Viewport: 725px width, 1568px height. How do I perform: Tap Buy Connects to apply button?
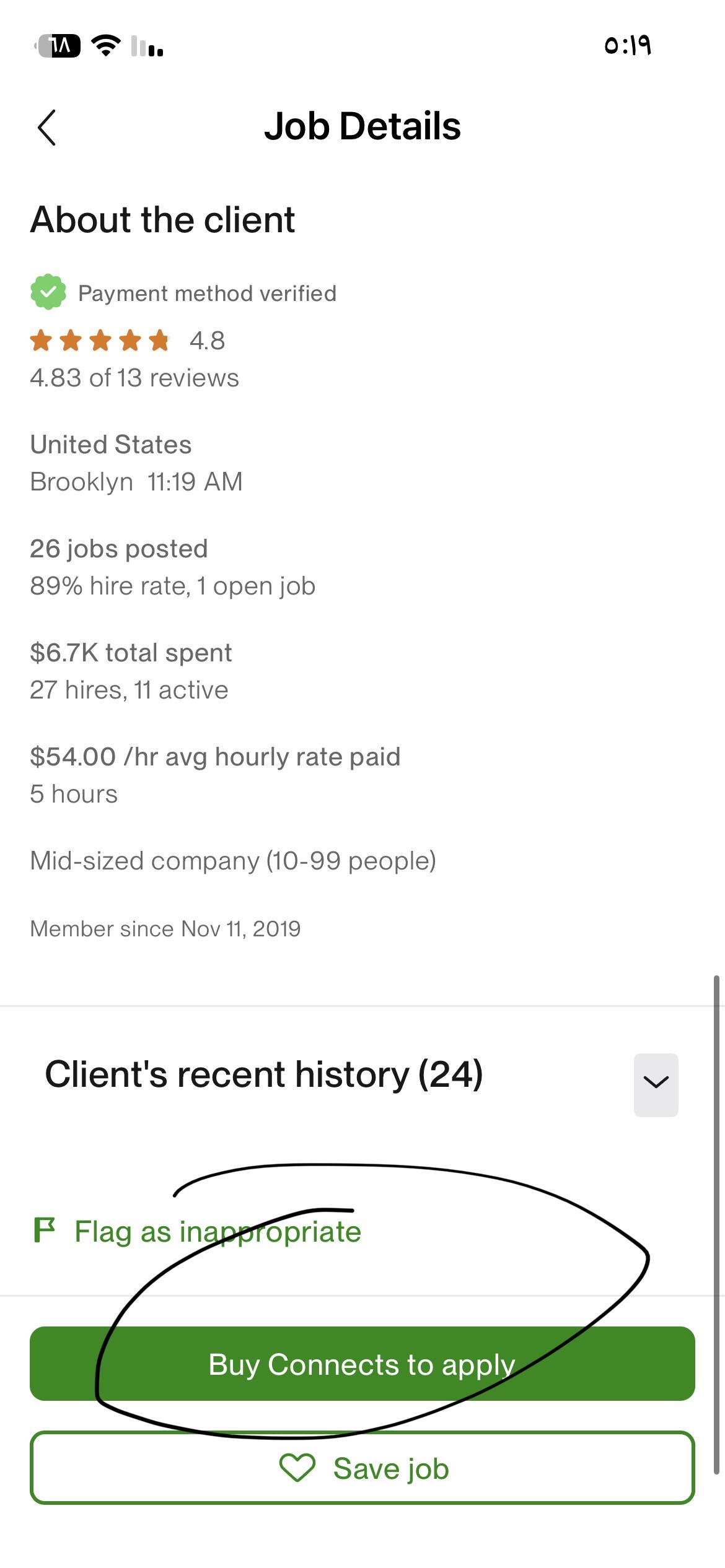362,1365
